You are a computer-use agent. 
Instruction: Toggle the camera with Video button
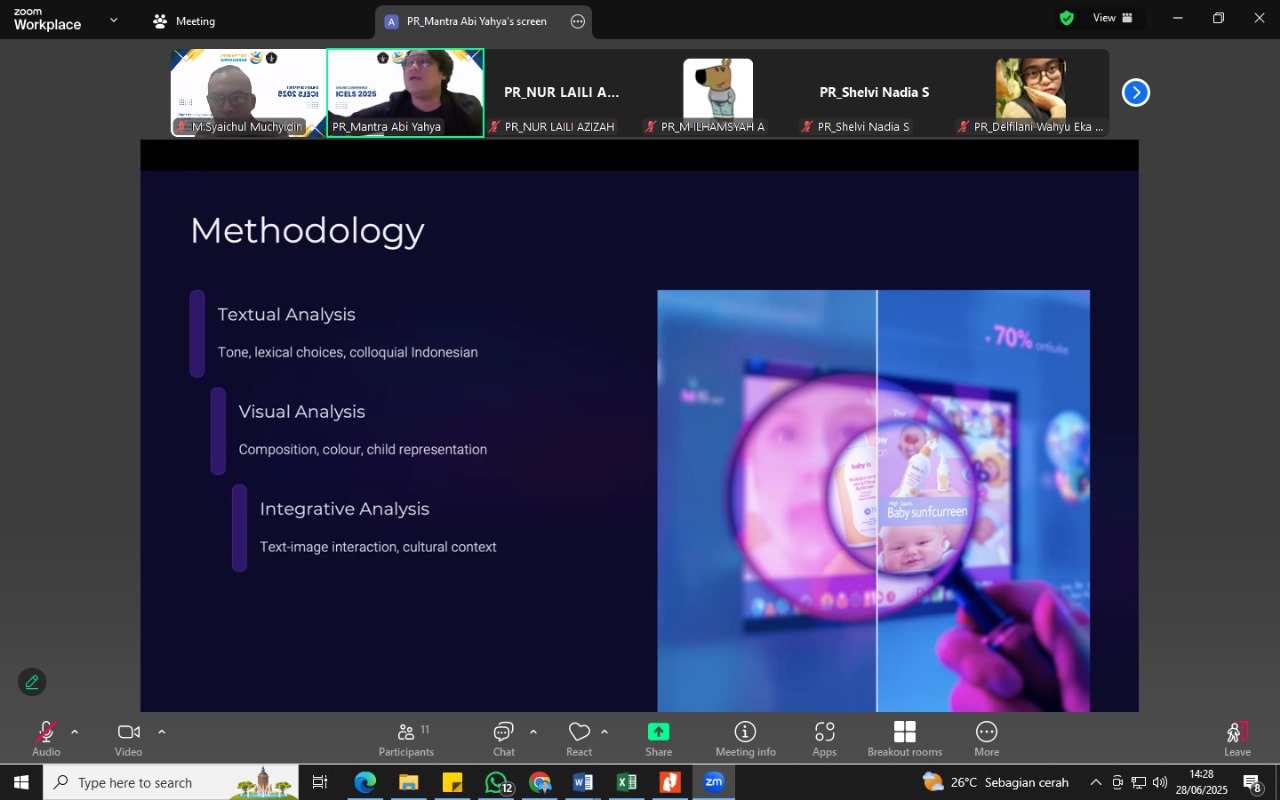coord(128,739)
